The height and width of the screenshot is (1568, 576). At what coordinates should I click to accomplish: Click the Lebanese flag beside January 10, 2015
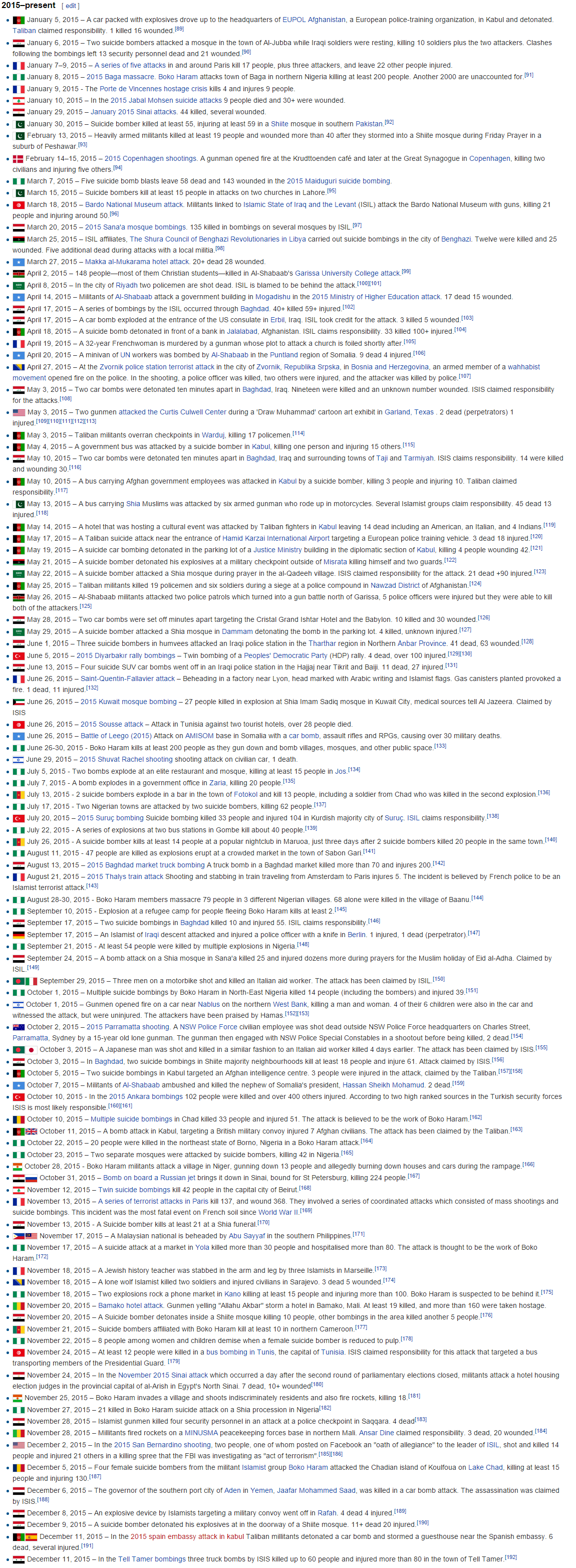pyautogui.click(x=18, y=101)
